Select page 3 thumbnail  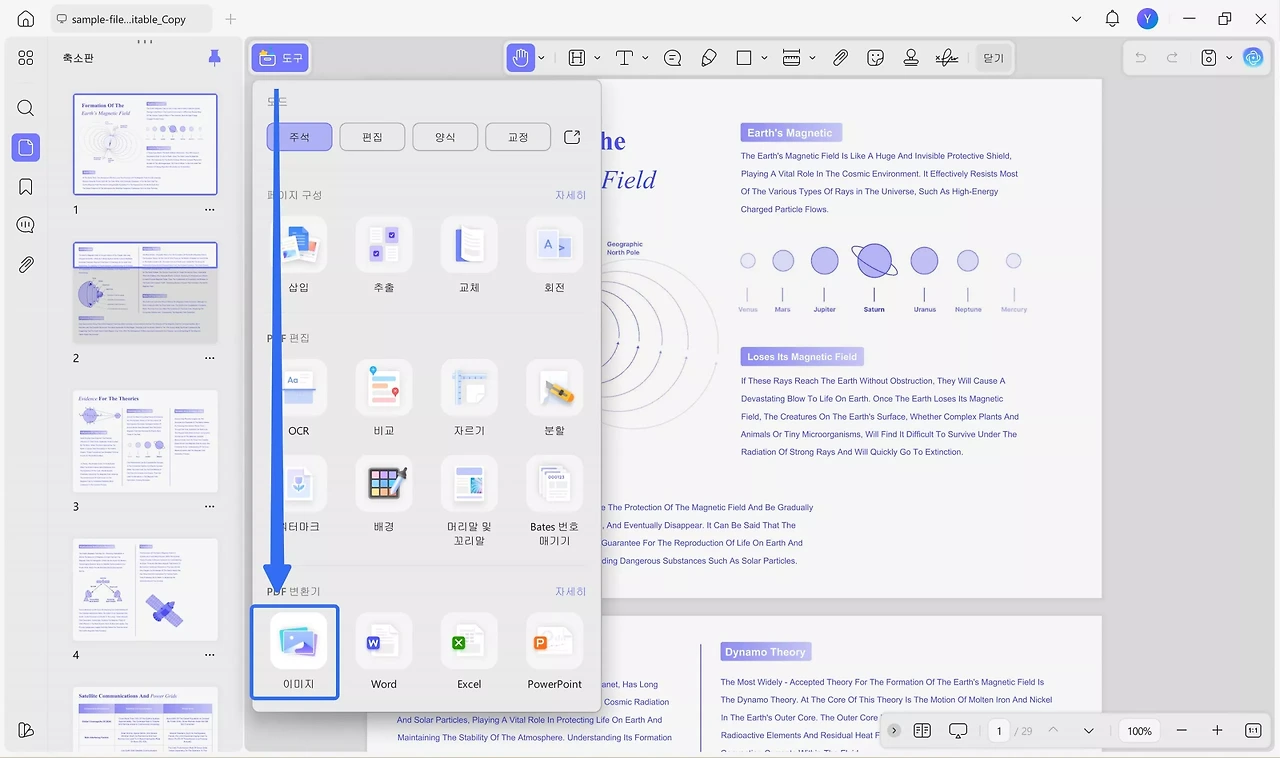pos(145,441)
